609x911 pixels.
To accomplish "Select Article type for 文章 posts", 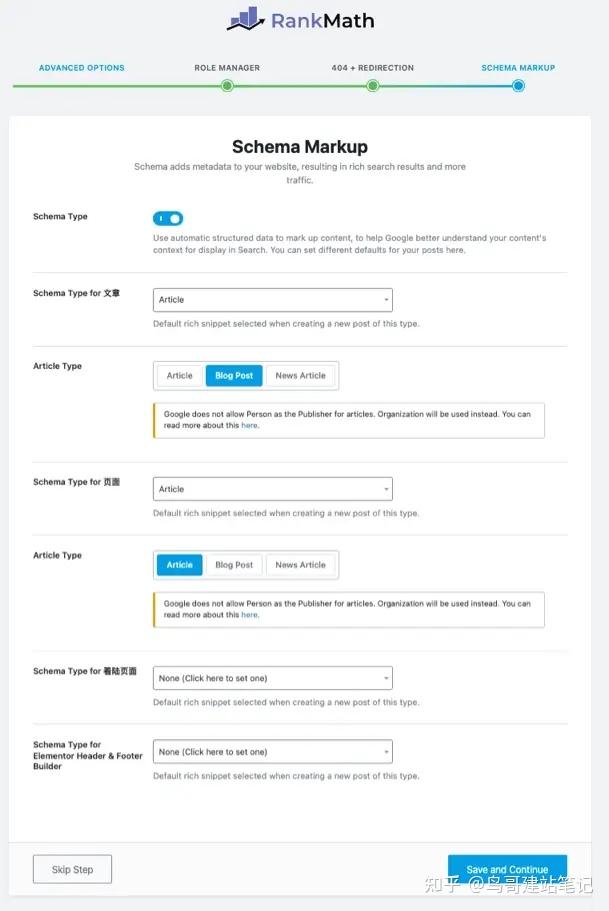I will pyautogui.click(x=180, y=375).
